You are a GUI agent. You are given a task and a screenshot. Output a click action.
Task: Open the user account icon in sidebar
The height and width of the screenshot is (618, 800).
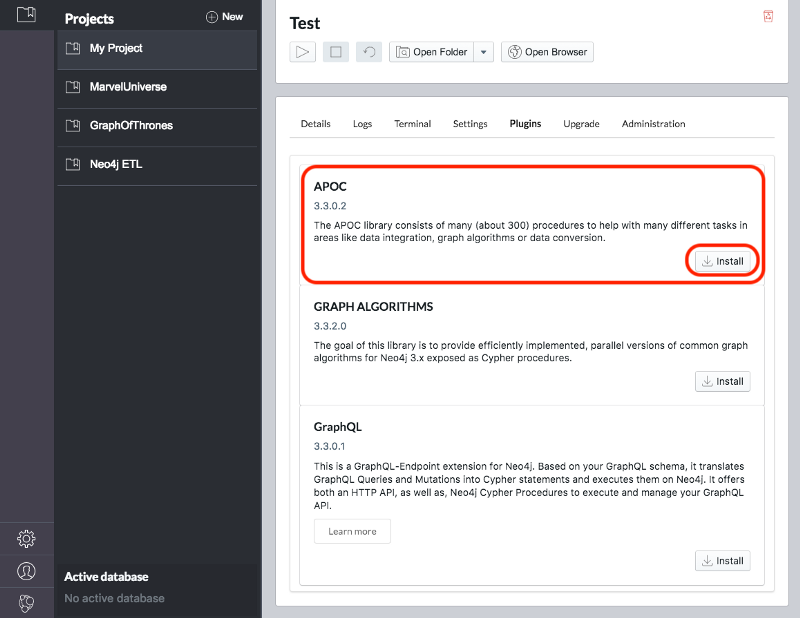26,571
